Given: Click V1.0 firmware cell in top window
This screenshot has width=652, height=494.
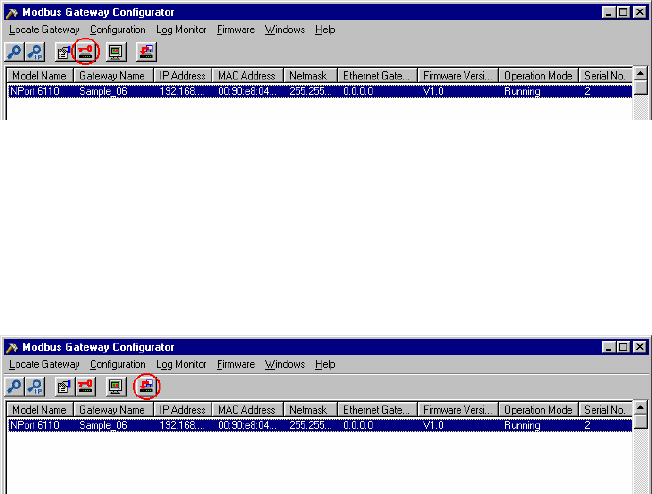Looking at the screenshot, I should 433,91.
